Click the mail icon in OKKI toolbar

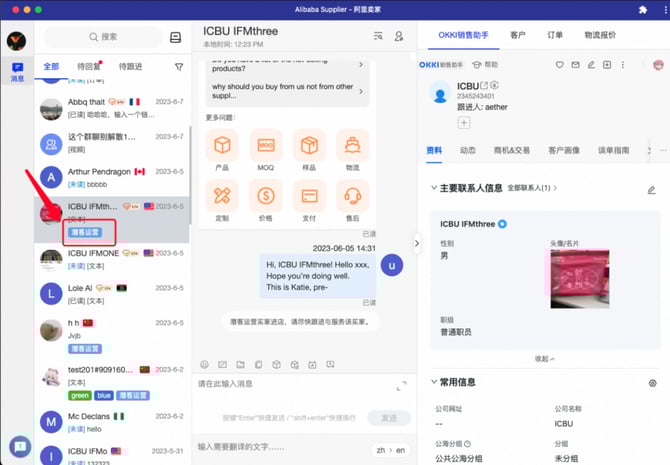tap(576, 65)
